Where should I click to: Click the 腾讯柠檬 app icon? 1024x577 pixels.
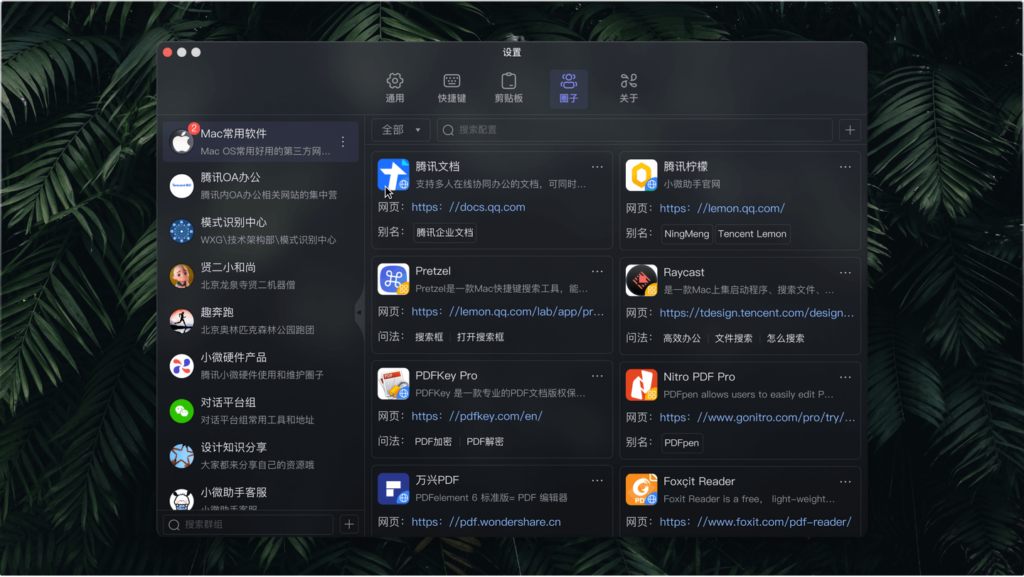point(641,175)
